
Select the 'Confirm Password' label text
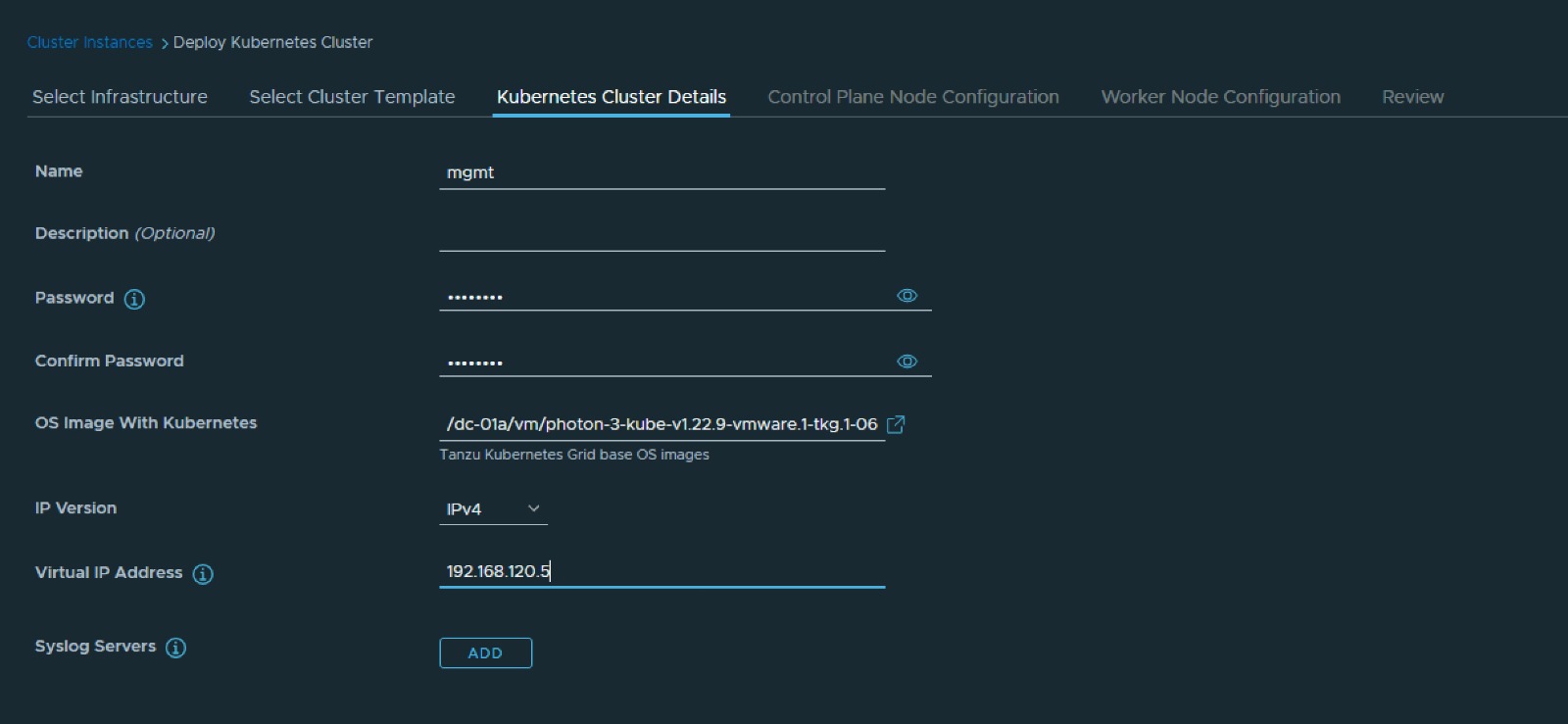coord(110,361)
